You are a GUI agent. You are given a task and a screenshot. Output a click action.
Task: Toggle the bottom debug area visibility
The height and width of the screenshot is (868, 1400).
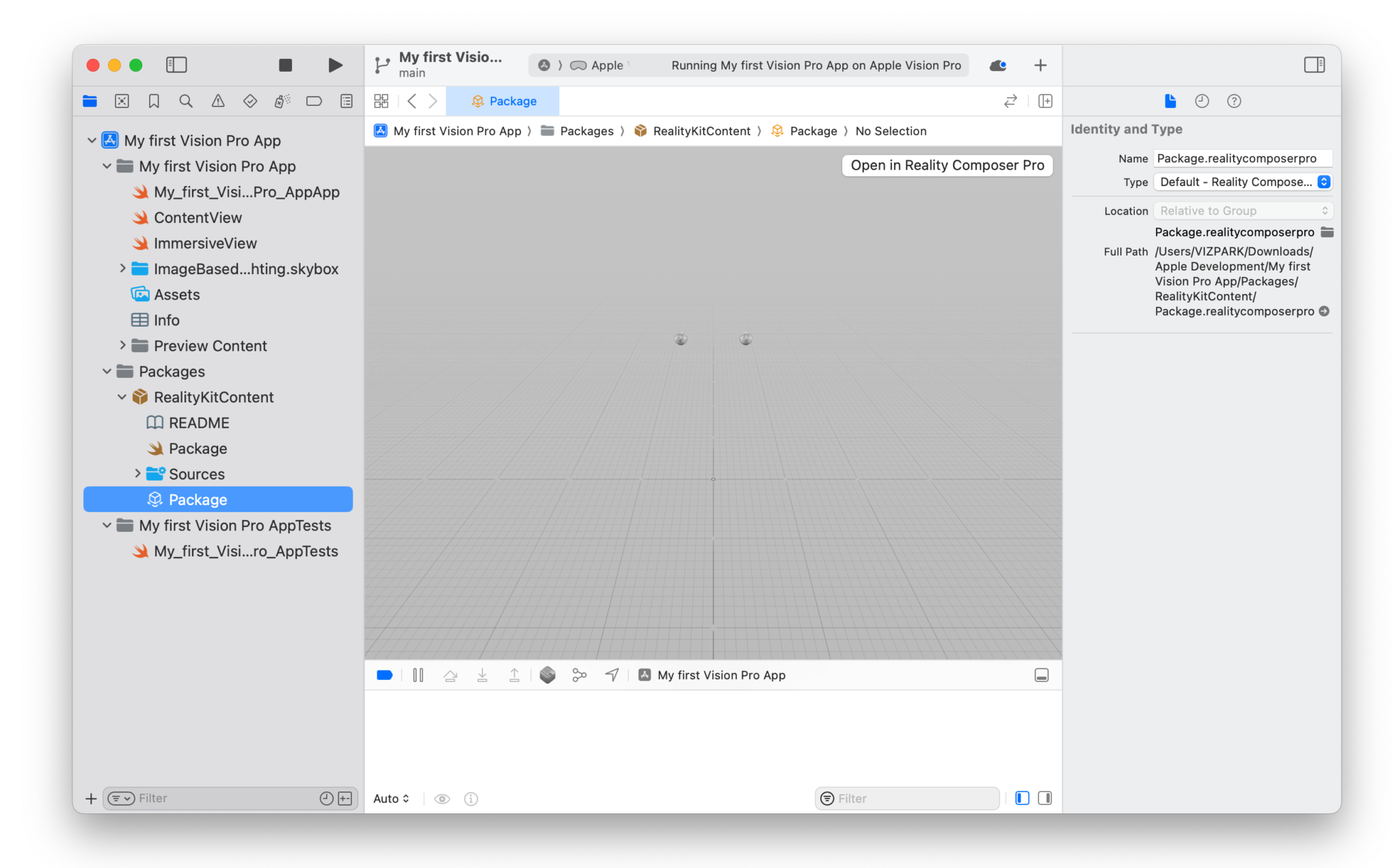pos(1042,675)
